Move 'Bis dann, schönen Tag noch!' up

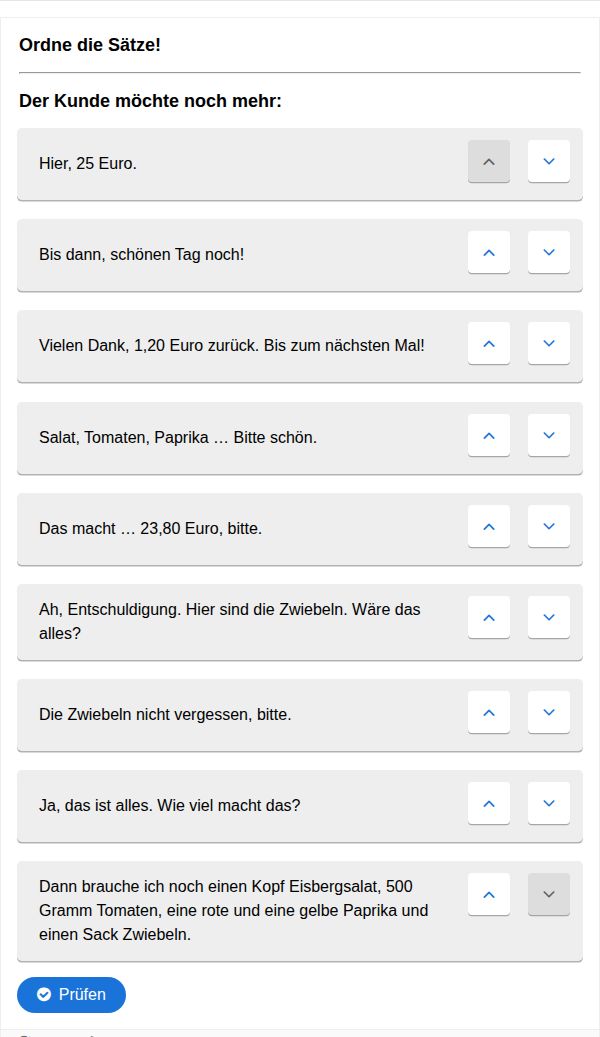coord(489,252)
